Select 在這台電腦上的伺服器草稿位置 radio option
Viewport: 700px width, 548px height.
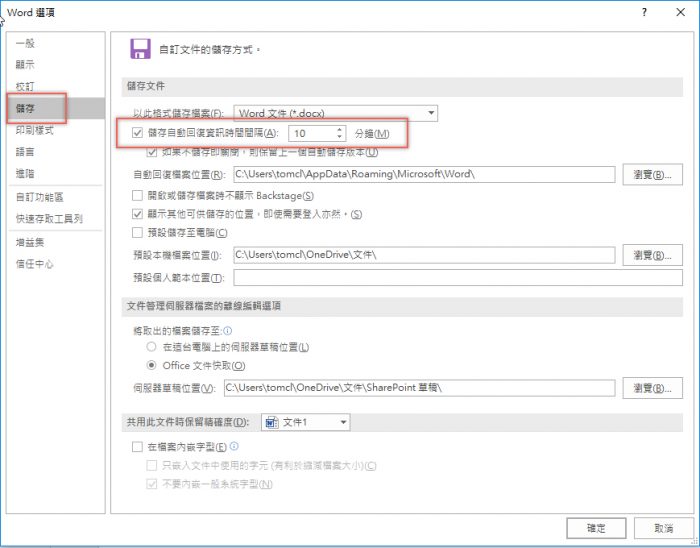pos(152,347)
